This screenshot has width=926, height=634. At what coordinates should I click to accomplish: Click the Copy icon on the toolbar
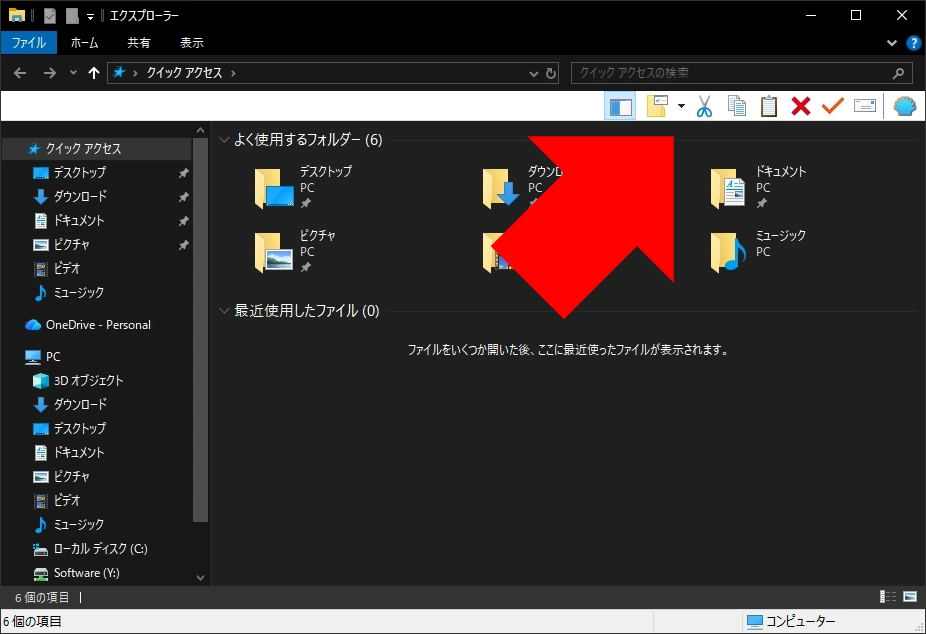(737, 105)
